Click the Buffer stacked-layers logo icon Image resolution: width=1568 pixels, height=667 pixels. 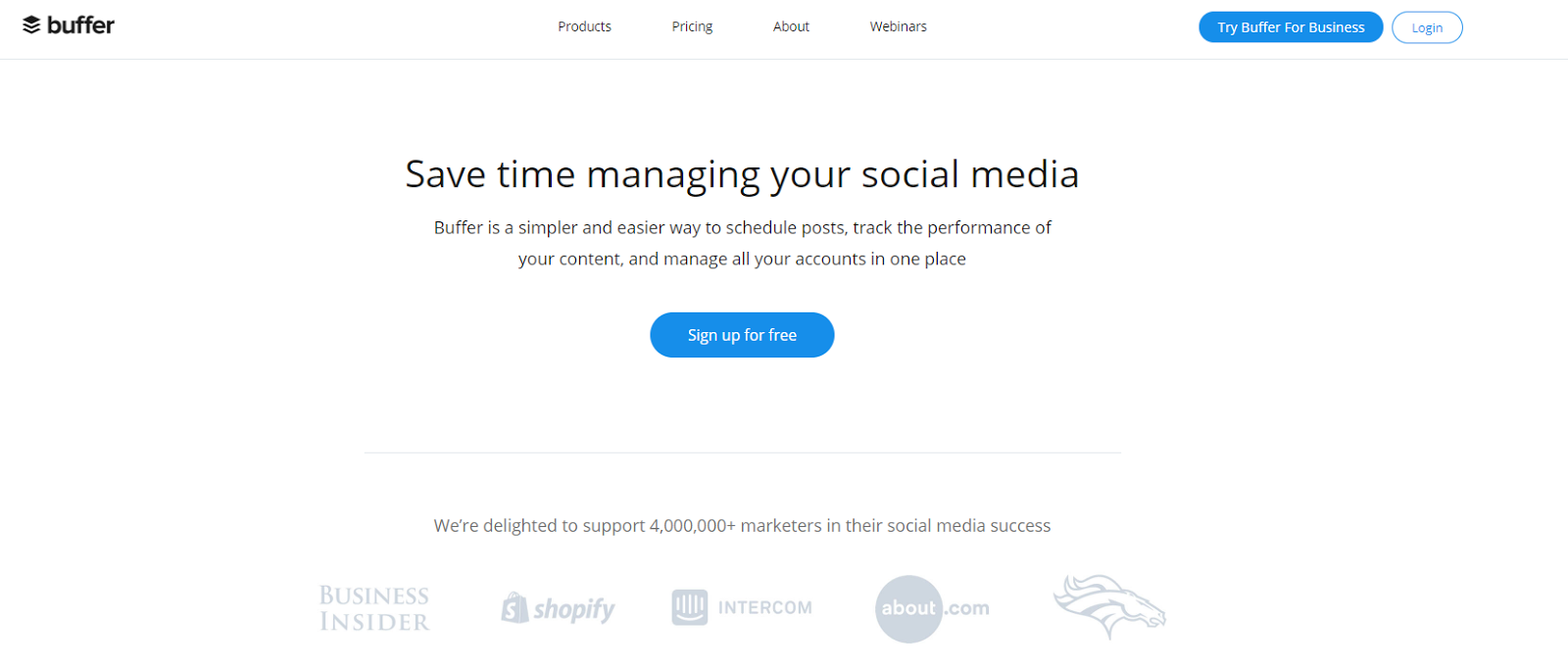tap(31, 25)
